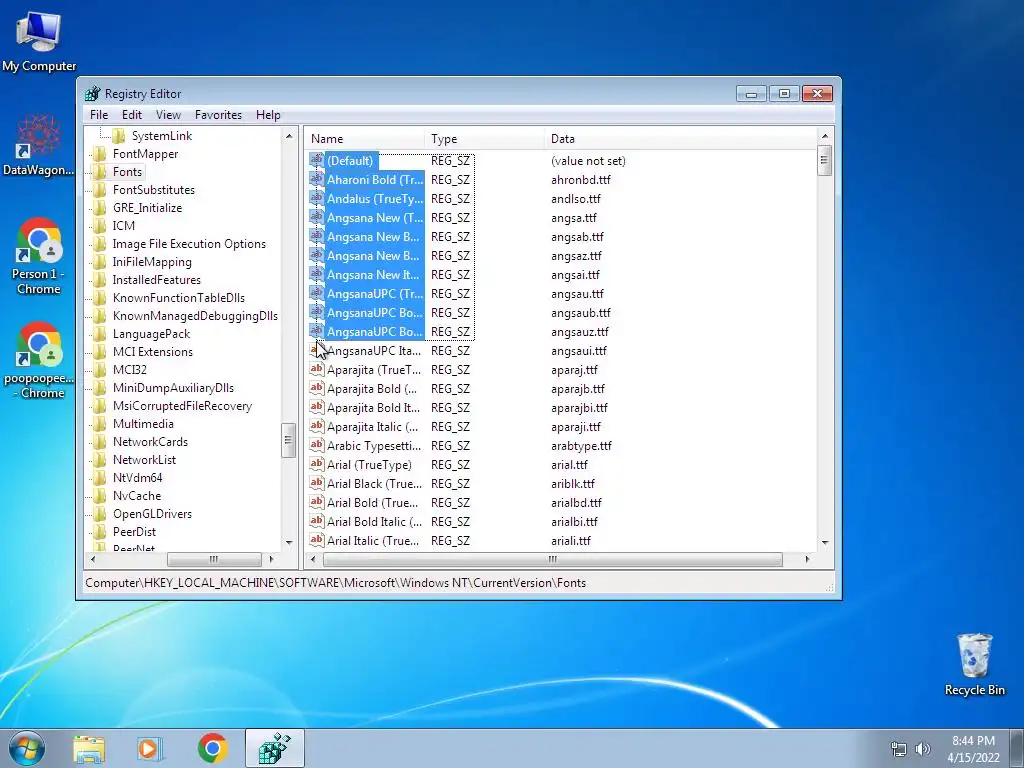Image resolution: width=1024 pixels, height=768 pixels.
Task: Click the folder icon for OpenGLDrivers
Action: tap(99, 514)
